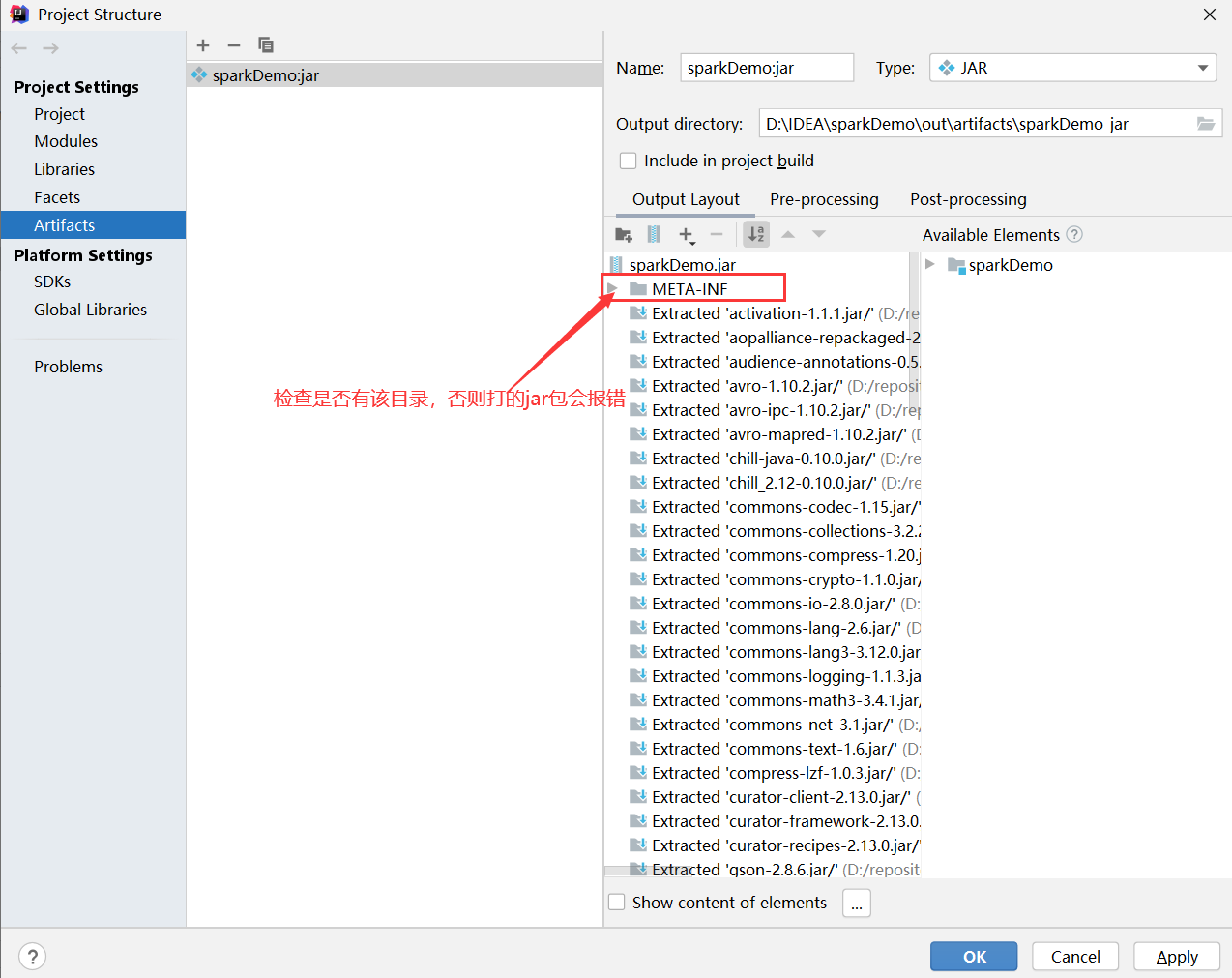This screenshot has height=978, width=1232.
Task: Click the Cancel button
Action: click(1075, 956)
